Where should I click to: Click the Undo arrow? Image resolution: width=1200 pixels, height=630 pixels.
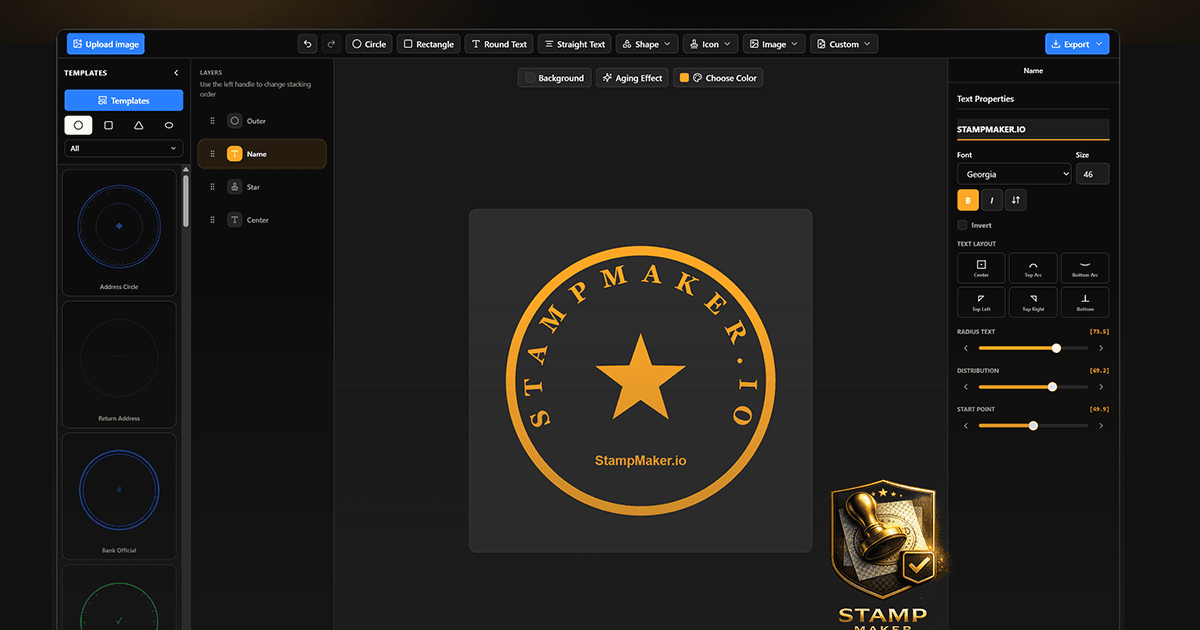tap(308, 43)
